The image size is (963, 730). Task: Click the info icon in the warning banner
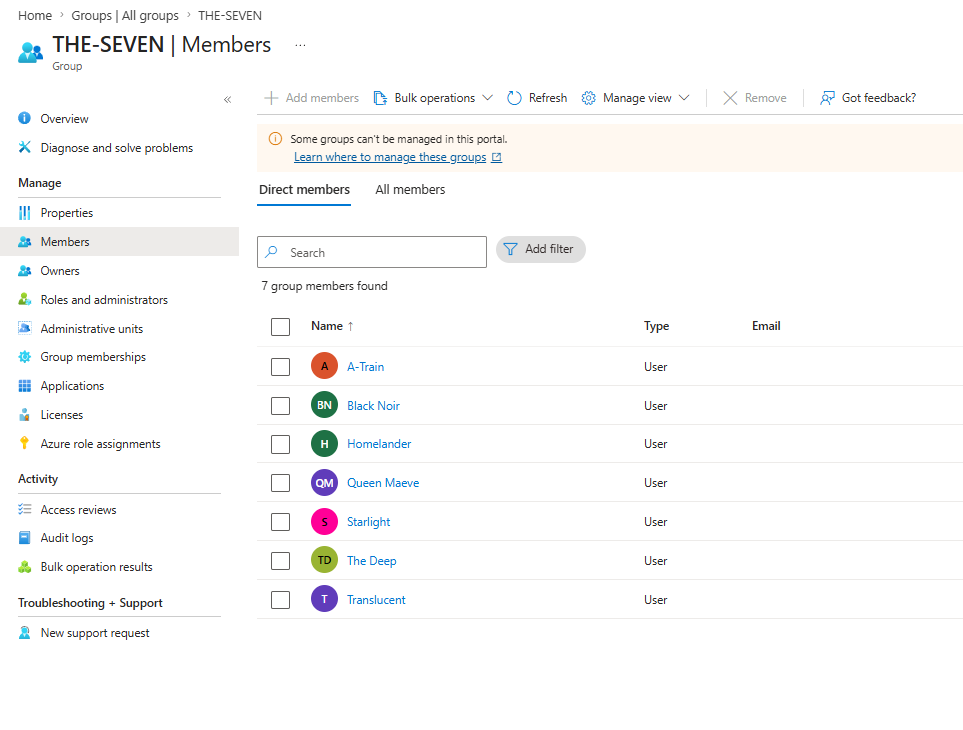275,139
